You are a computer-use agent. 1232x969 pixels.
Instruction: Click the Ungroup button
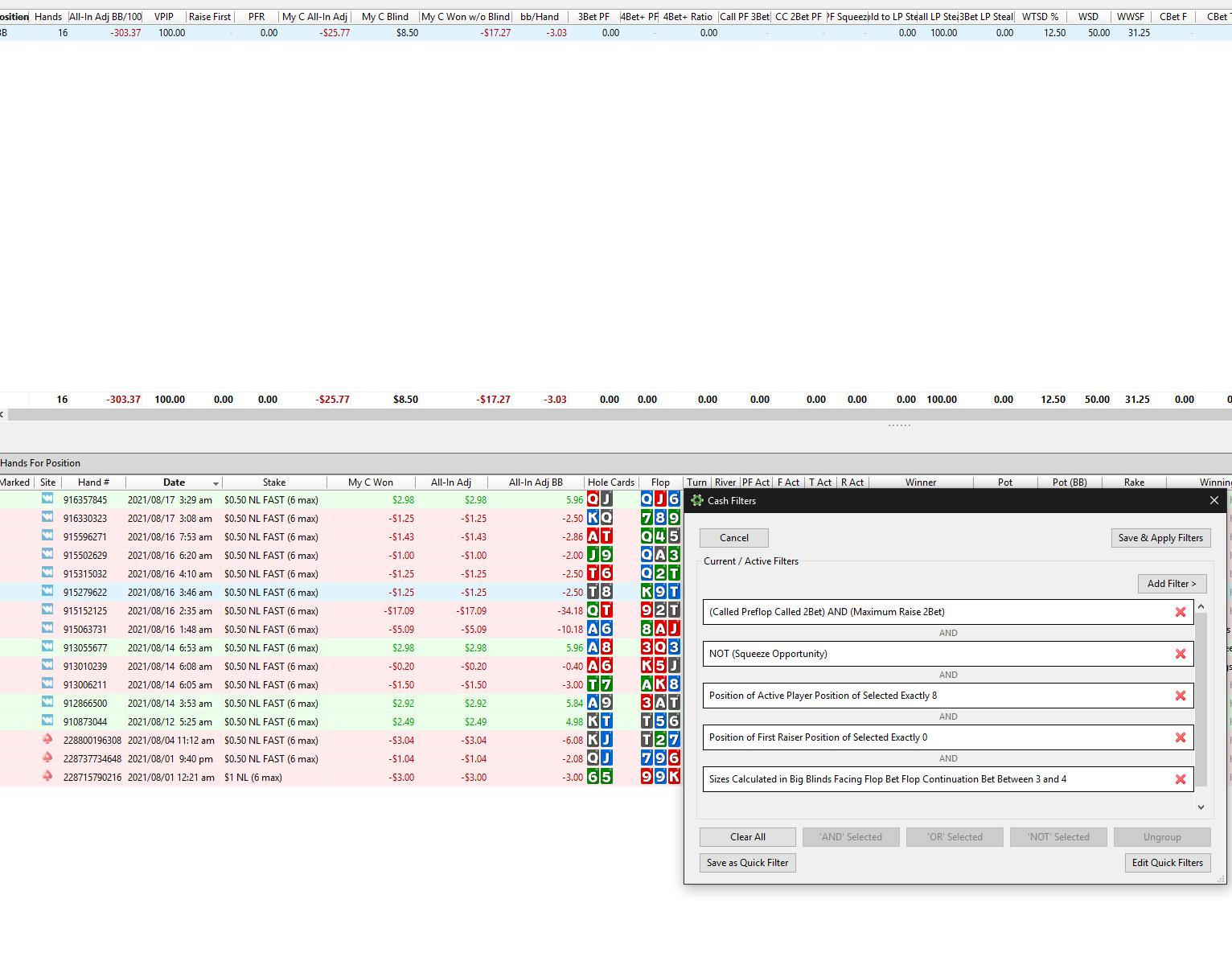click(x=1162, y=837)
